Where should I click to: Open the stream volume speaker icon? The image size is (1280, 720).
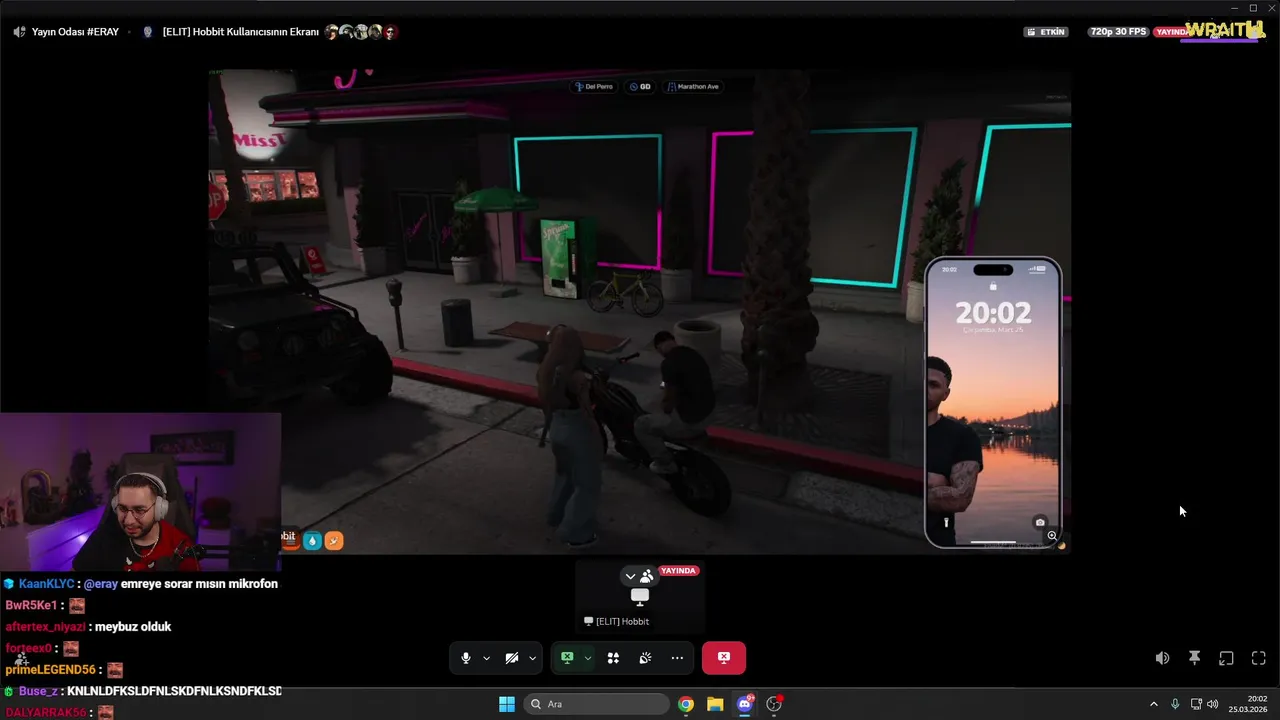[1162, 658]
